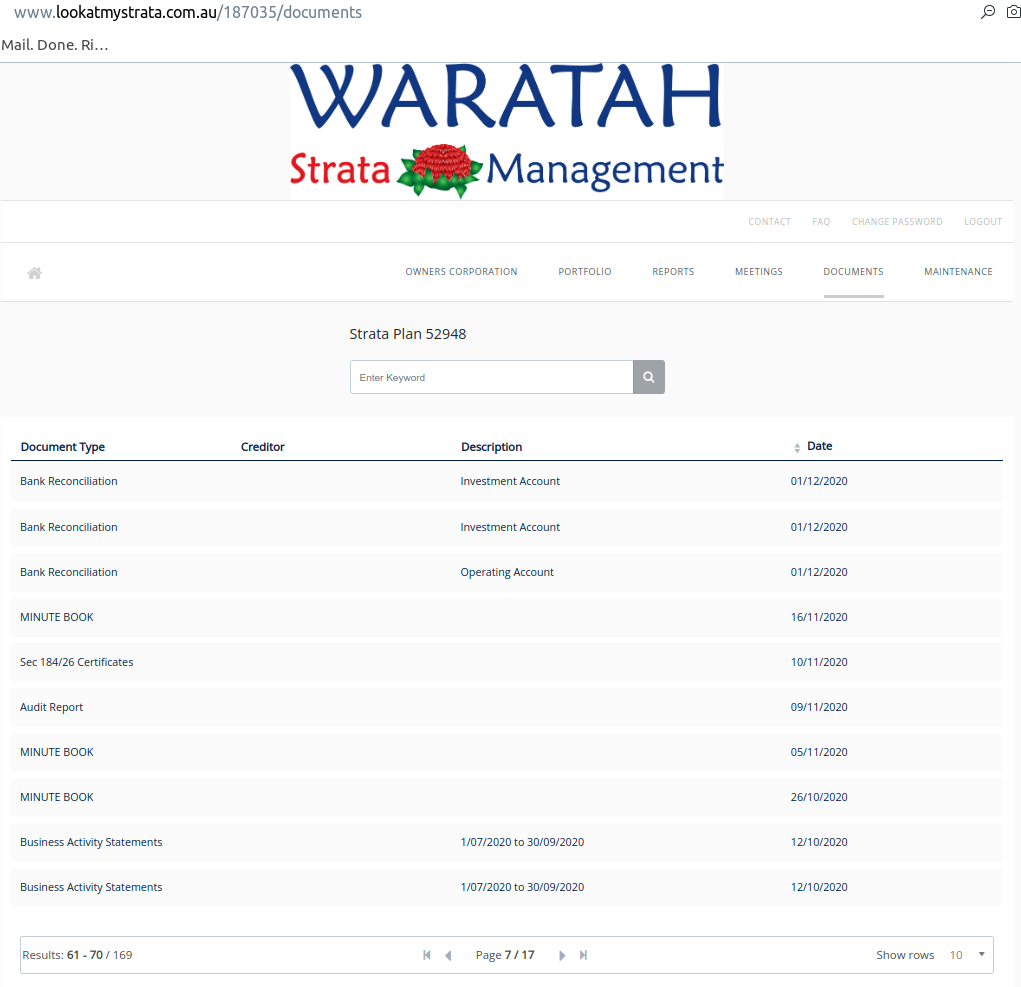Open the Portfolio menu
This screenshot has height=987, width=1021.
pos(585,271)
